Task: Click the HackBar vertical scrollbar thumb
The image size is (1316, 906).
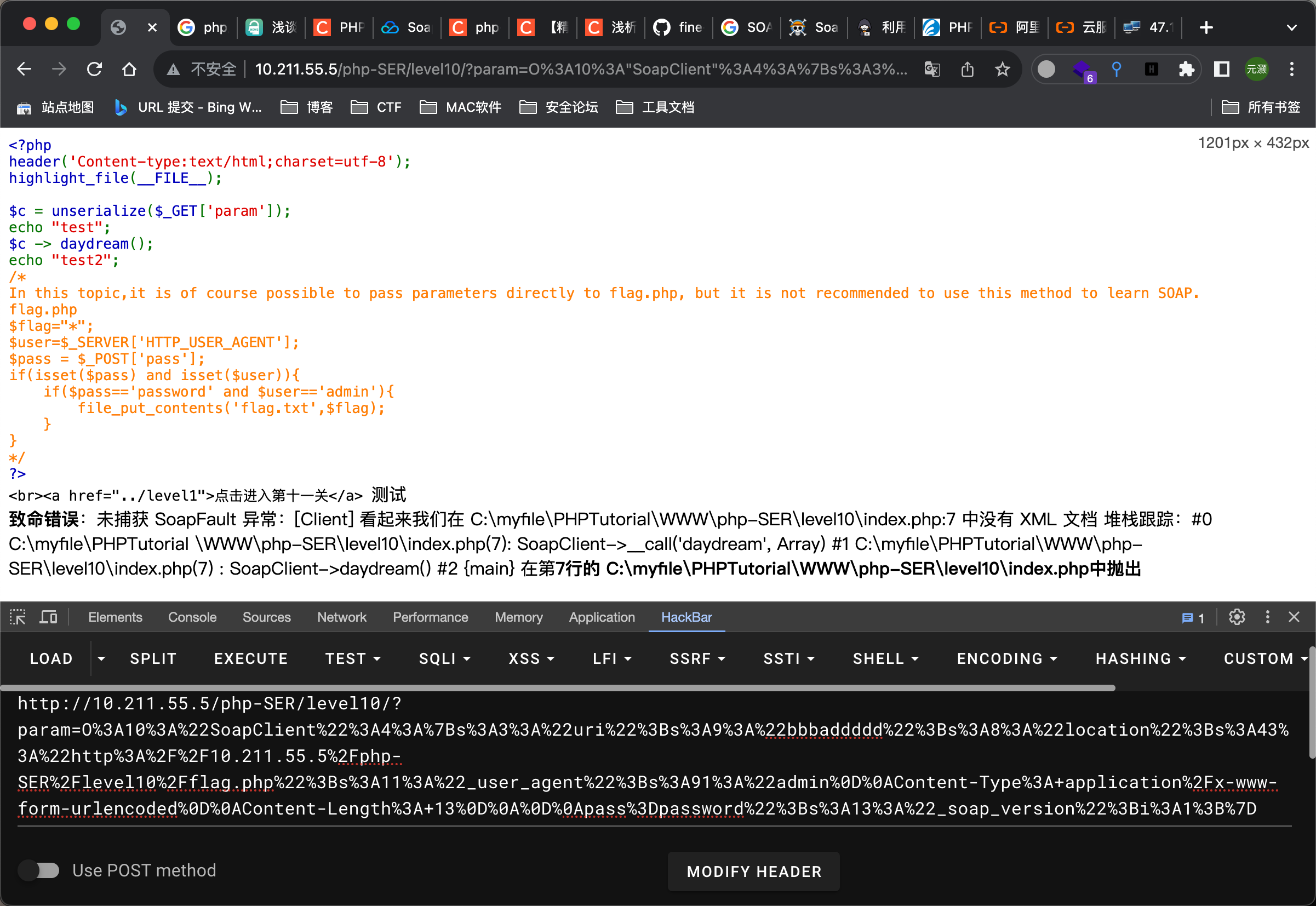Action: point(1312,702)
